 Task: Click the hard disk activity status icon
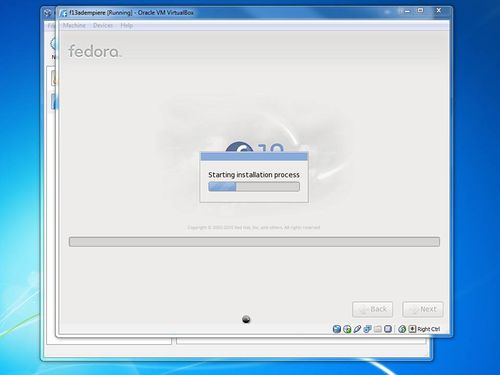[x=337, y=329]
